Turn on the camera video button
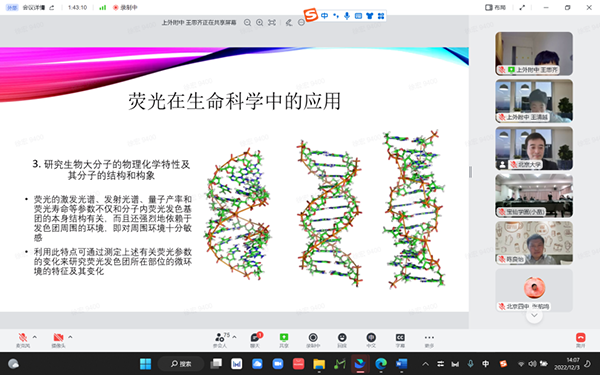This screenshot has height=375, width=600. click(x=59, y=339)
